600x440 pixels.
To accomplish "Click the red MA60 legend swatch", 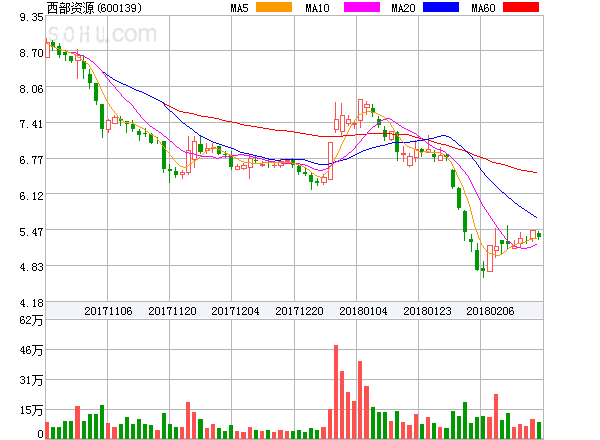I will (521, 7).
